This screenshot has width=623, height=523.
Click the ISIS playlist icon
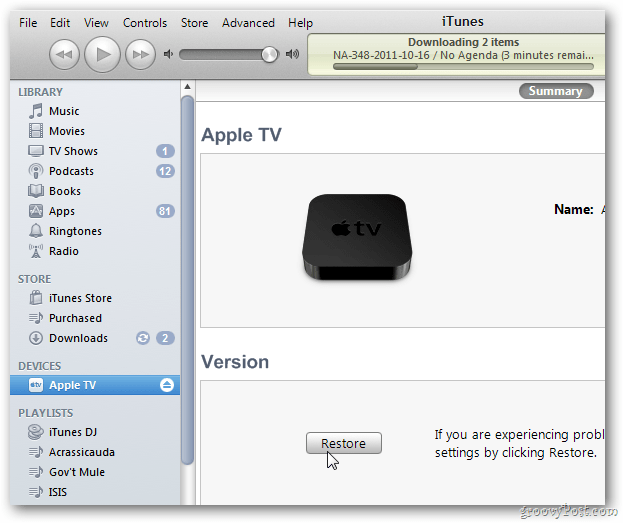[x=36, y=492]
